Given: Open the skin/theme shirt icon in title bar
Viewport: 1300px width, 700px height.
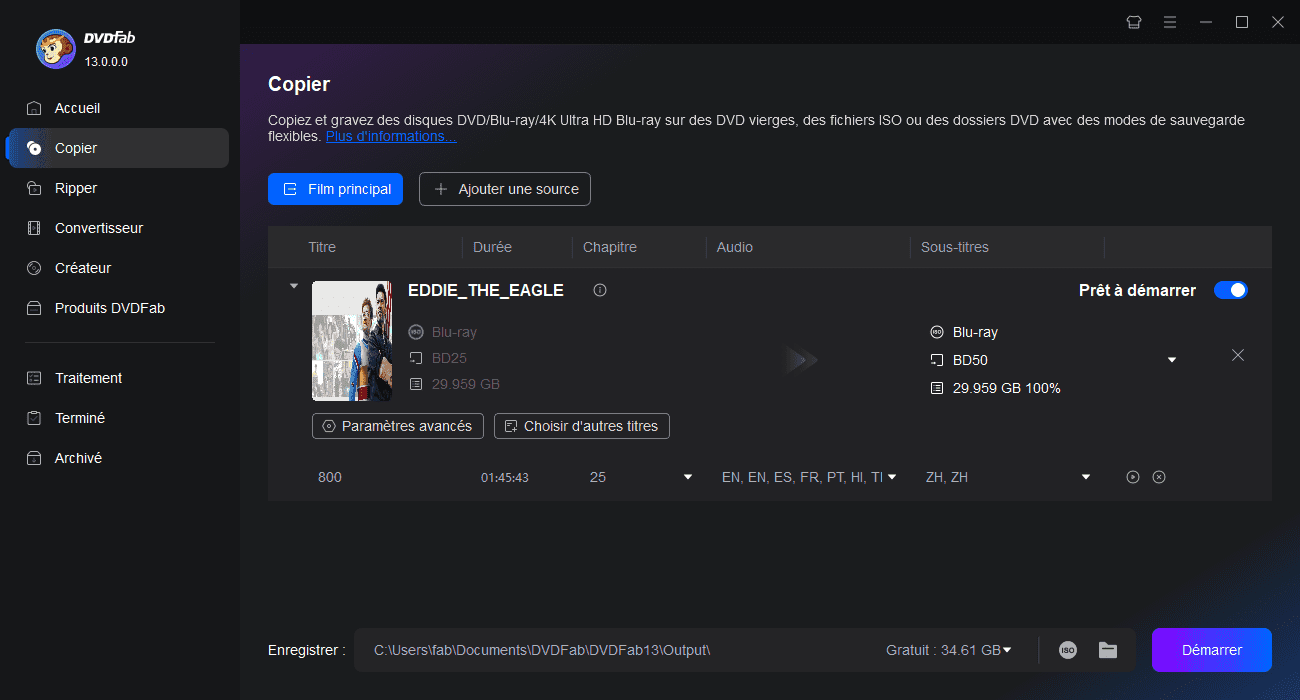Looking at the screenshot, I should 1134,22.
